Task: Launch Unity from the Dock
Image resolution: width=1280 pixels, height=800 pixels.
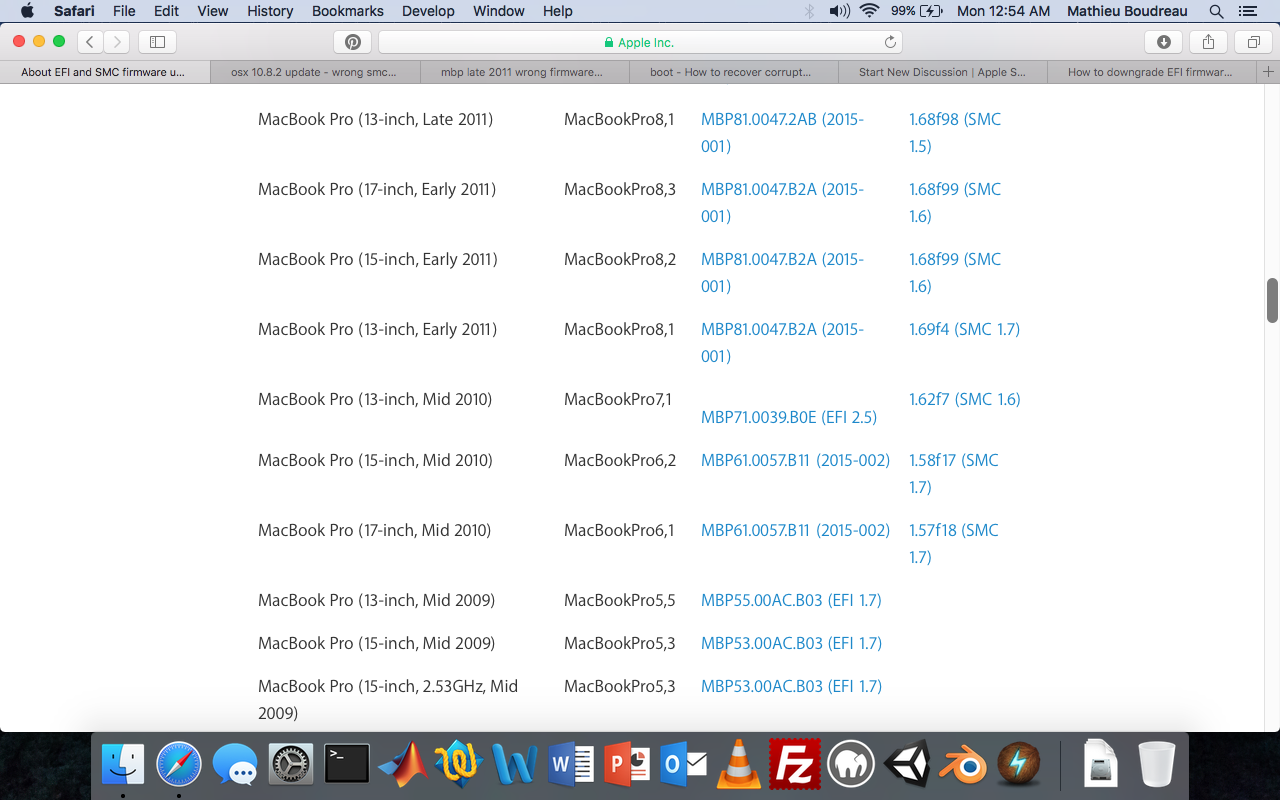Action: point(908,765)
